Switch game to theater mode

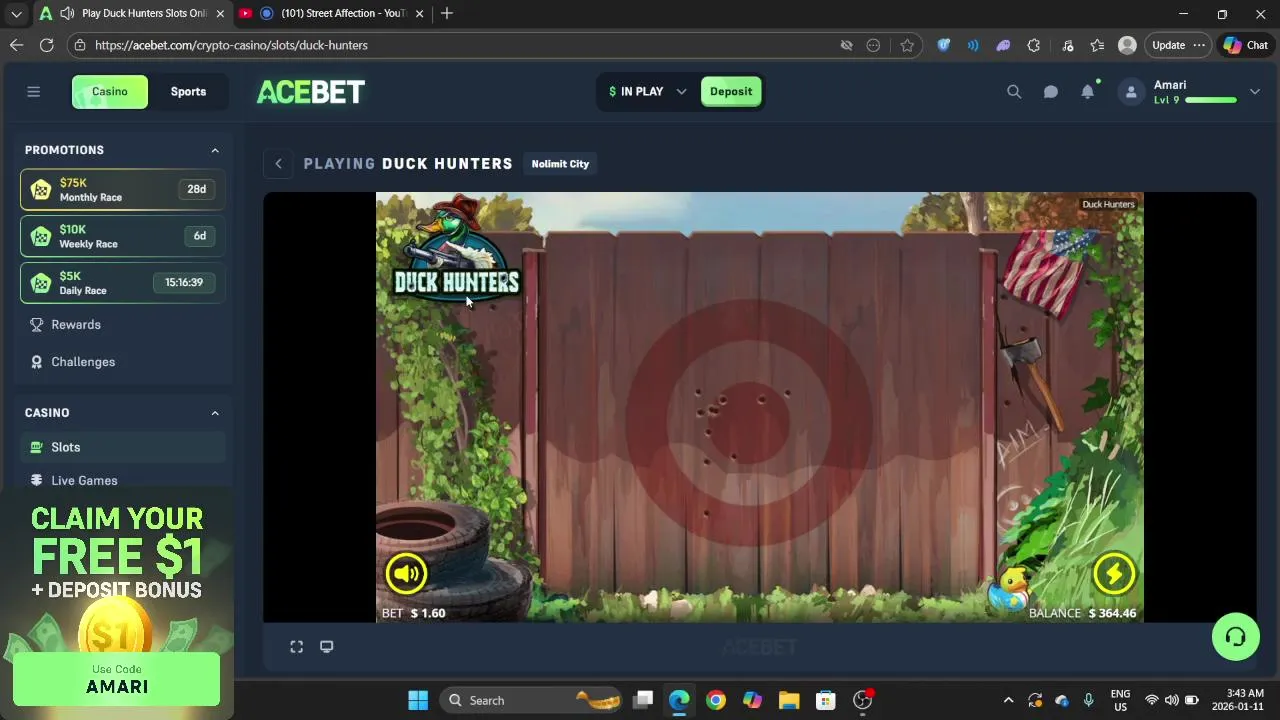[326, 647]
